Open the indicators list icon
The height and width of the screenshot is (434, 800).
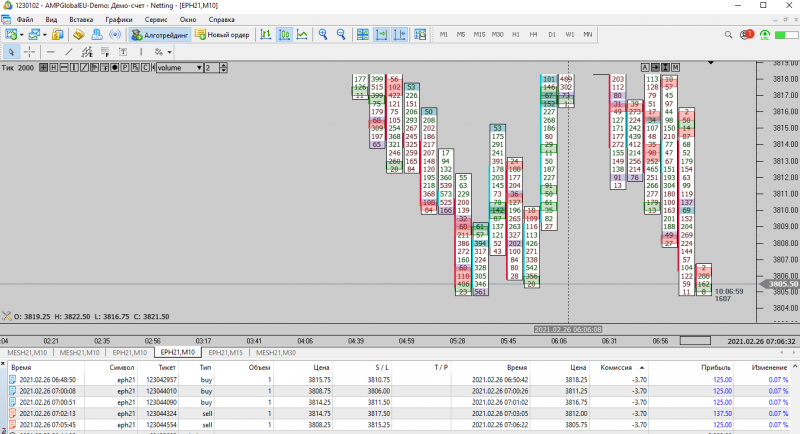(x=420, y=35)
